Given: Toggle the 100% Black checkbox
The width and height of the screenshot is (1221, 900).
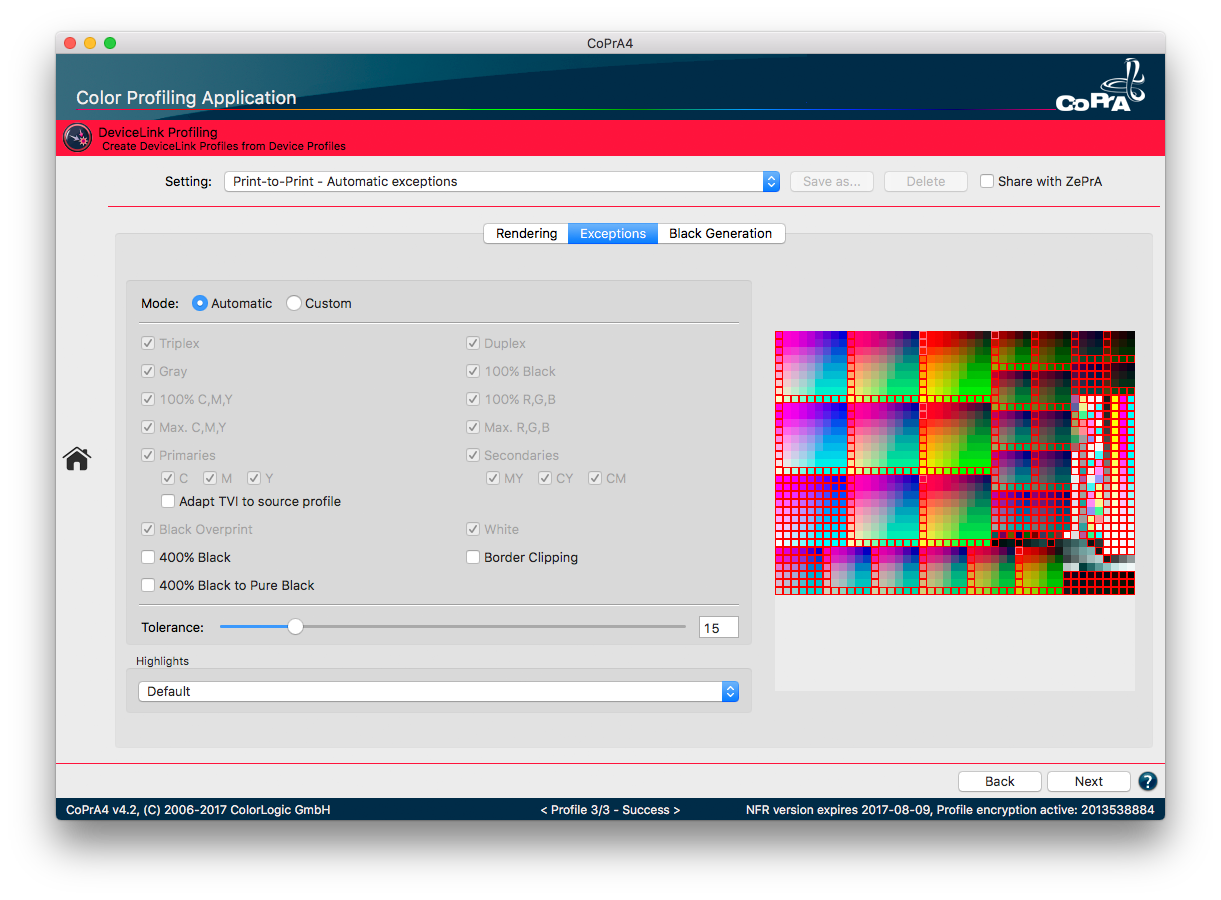Looking at the screenshot, I should (x=473, y=371).
